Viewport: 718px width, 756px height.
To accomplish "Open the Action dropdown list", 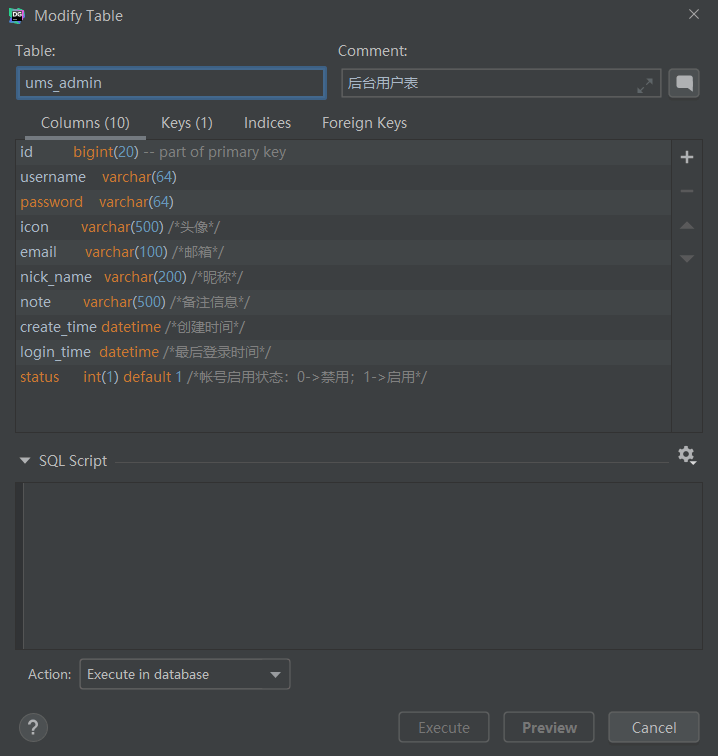I will pyautogui.click(x=185, y=674).
